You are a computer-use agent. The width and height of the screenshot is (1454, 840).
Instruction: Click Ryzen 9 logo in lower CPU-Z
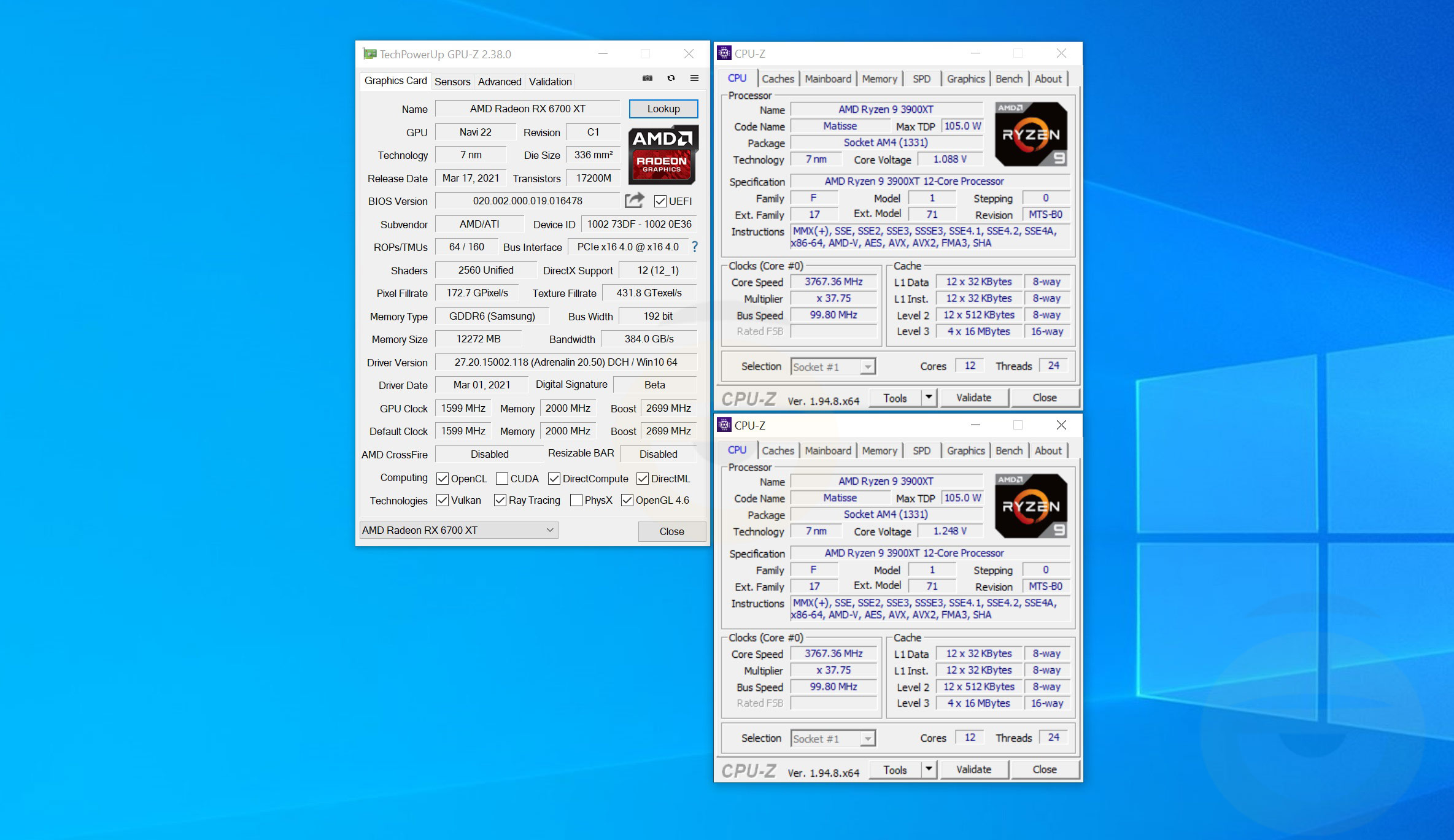(x=1031, y=506)
